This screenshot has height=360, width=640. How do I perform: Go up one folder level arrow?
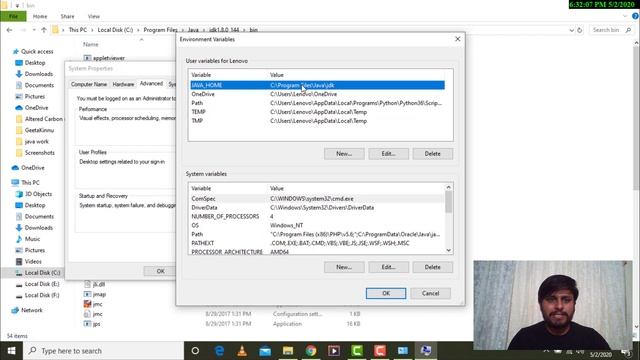44,30
